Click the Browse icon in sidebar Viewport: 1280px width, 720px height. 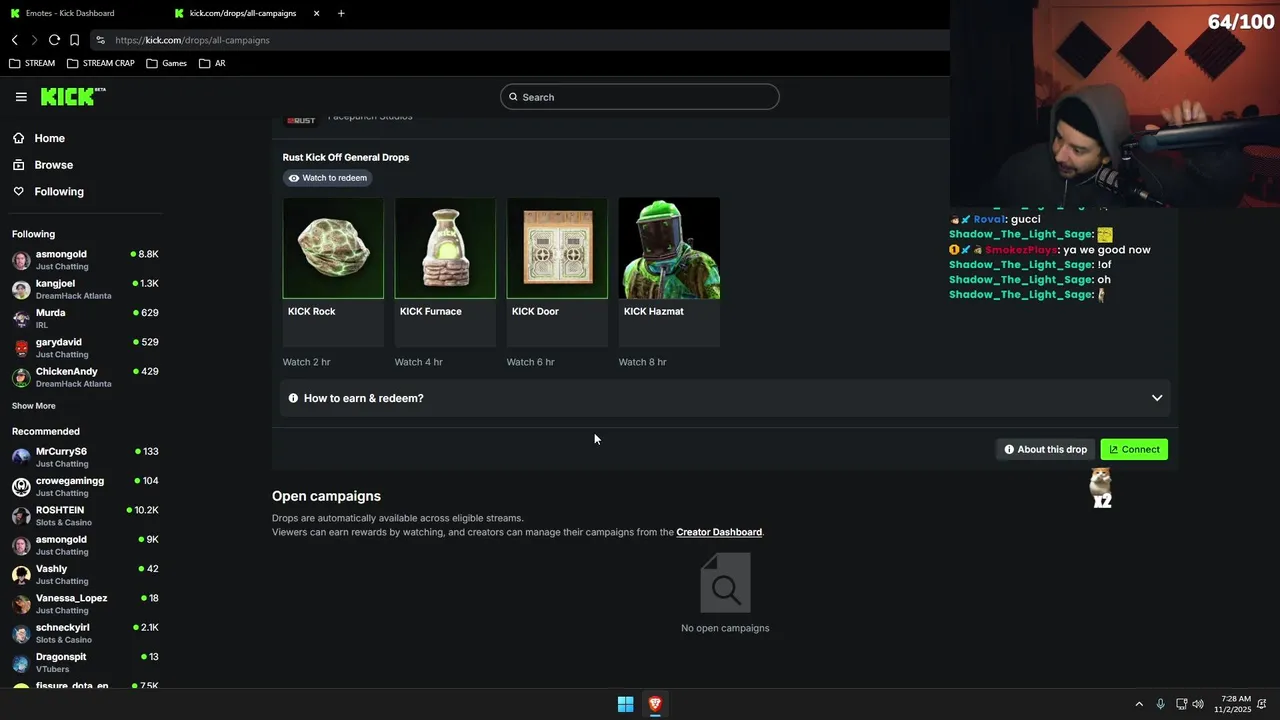tap(19, 165)
